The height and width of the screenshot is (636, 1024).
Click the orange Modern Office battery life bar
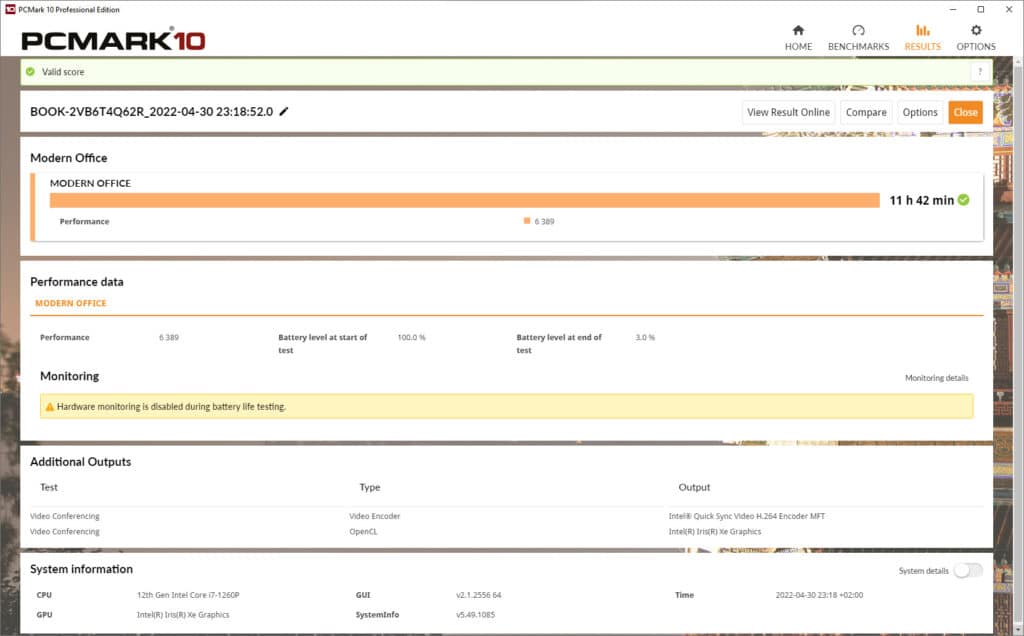(x=464, y=200)
